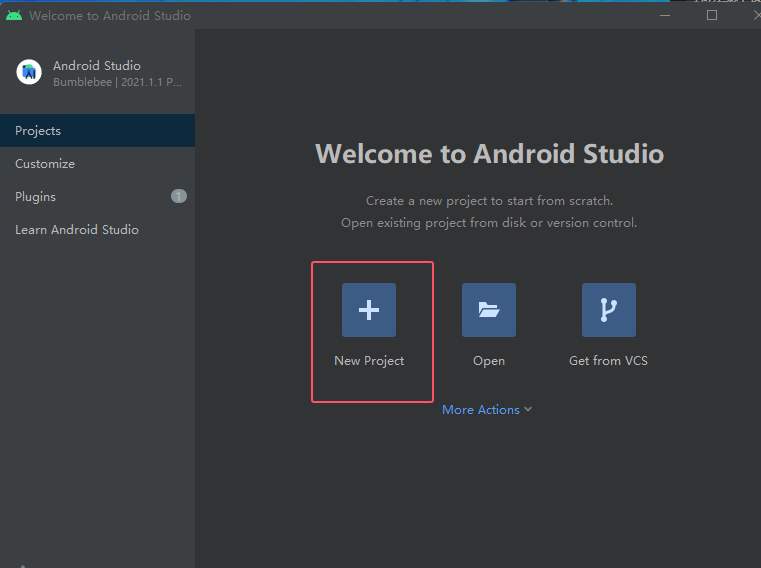Click the Get from VCS branch icon
The width and height of the screenshot is (761, 568).
pyautogui.click(x=609, y=310)
